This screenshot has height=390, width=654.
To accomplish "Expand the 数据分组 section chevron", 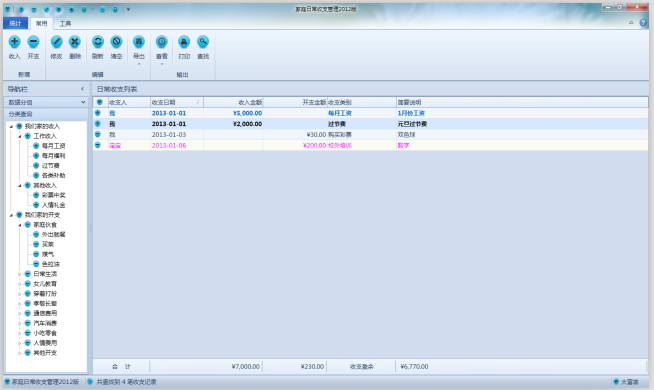I will coord(83,102).
